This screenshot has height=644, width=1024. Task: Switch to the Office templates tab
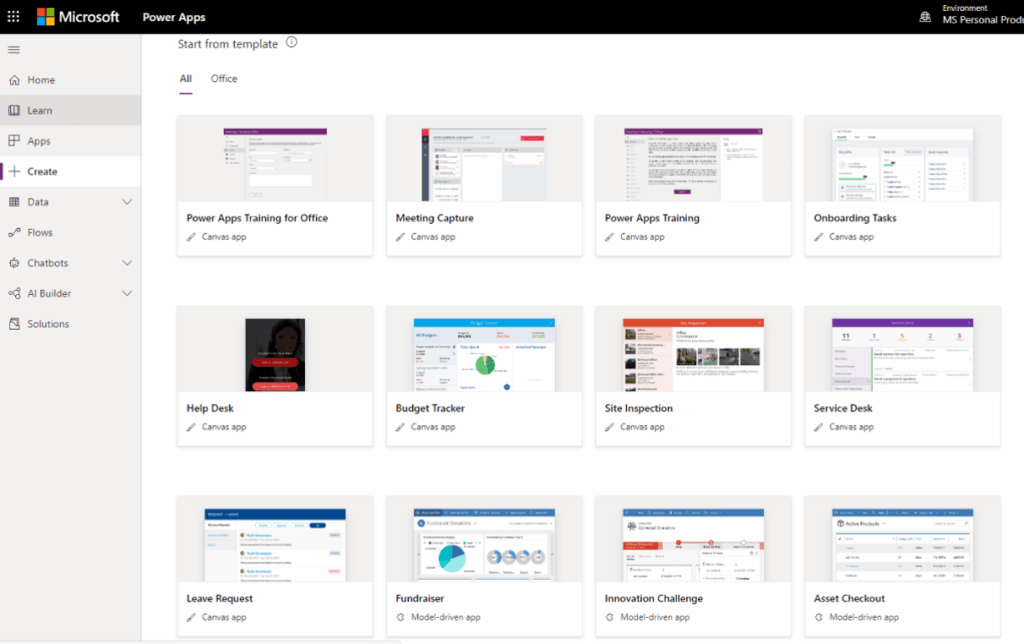(x=224, y=78)
